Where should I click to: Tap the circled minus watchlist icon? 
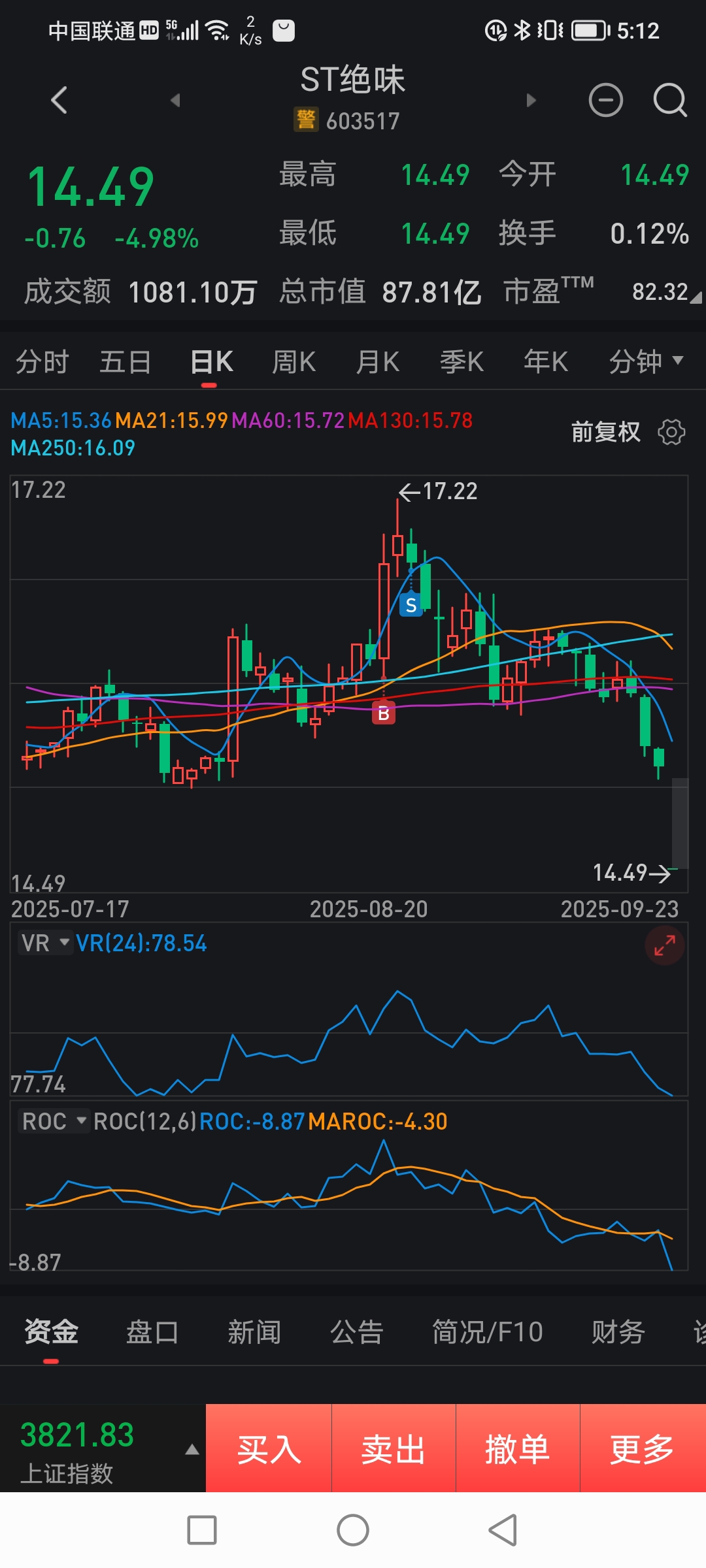coord(606,100)
